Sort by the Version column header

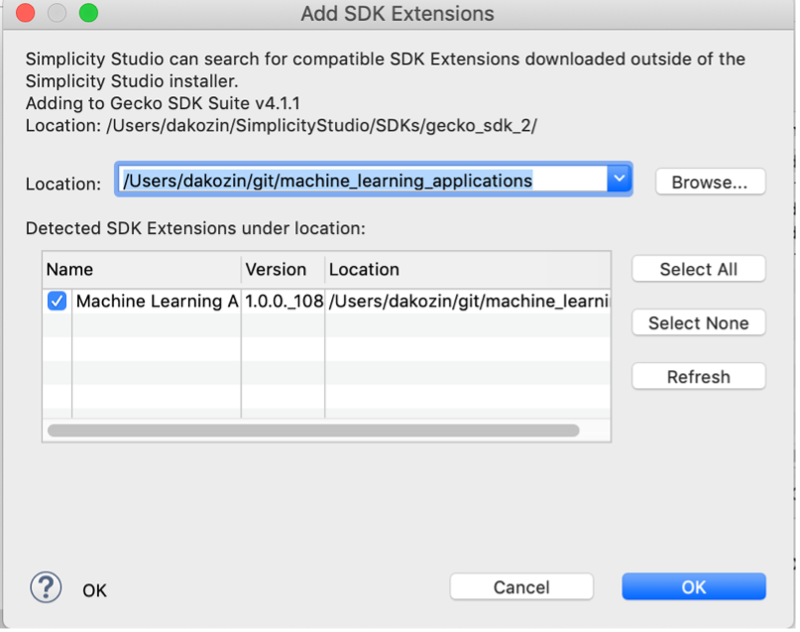click(x=282, y=269)
